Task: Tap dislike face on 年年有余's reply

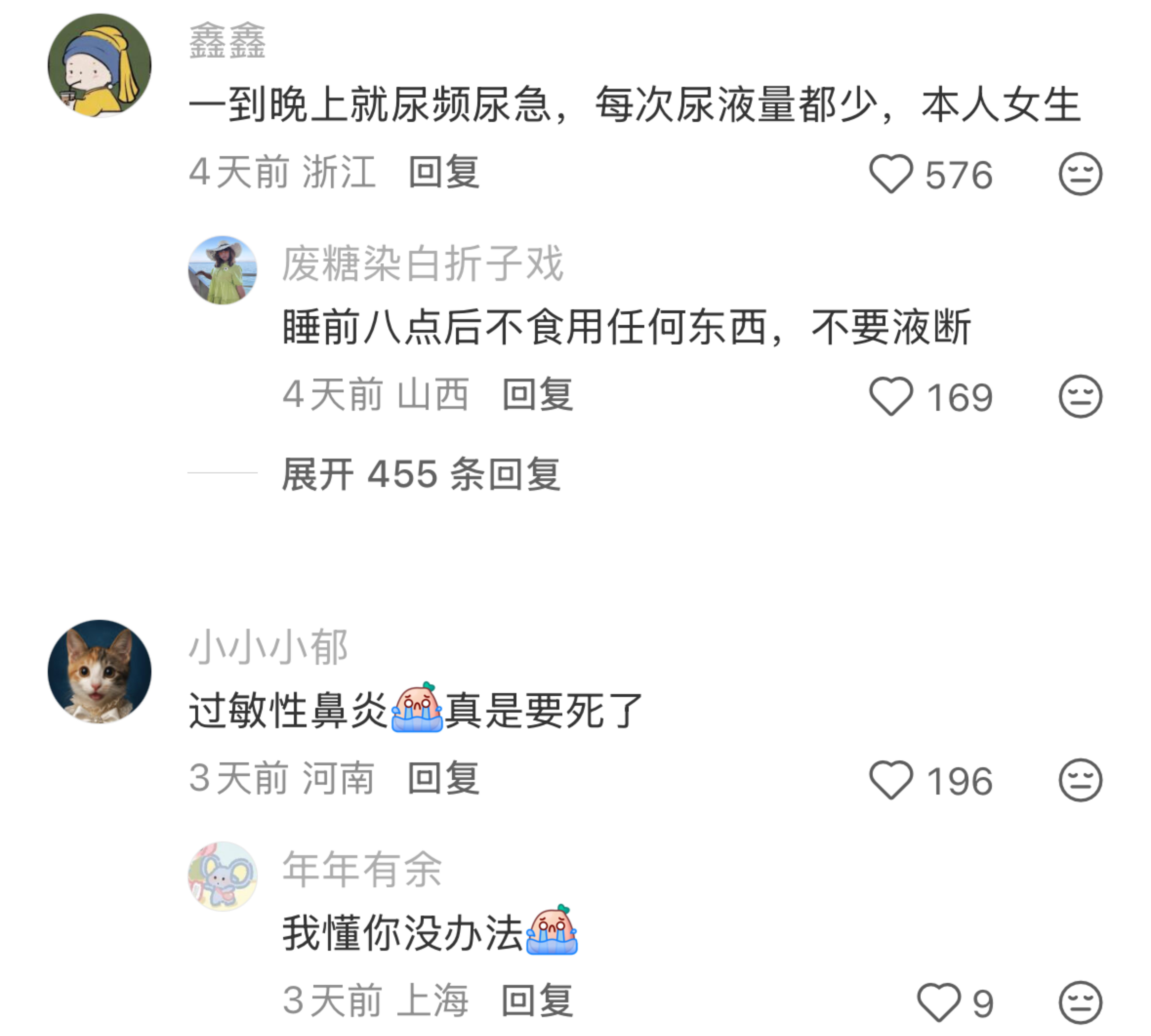Action: tap(1080, 1002)
